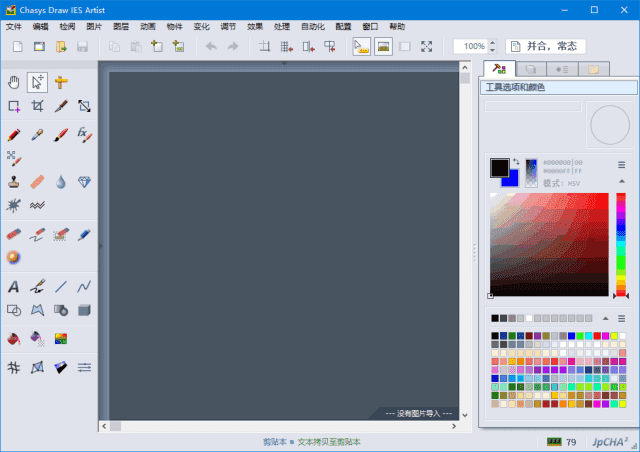640x452 pixels.
Task: Select the Water Drop blur tool
Action: tap(61, 182)
